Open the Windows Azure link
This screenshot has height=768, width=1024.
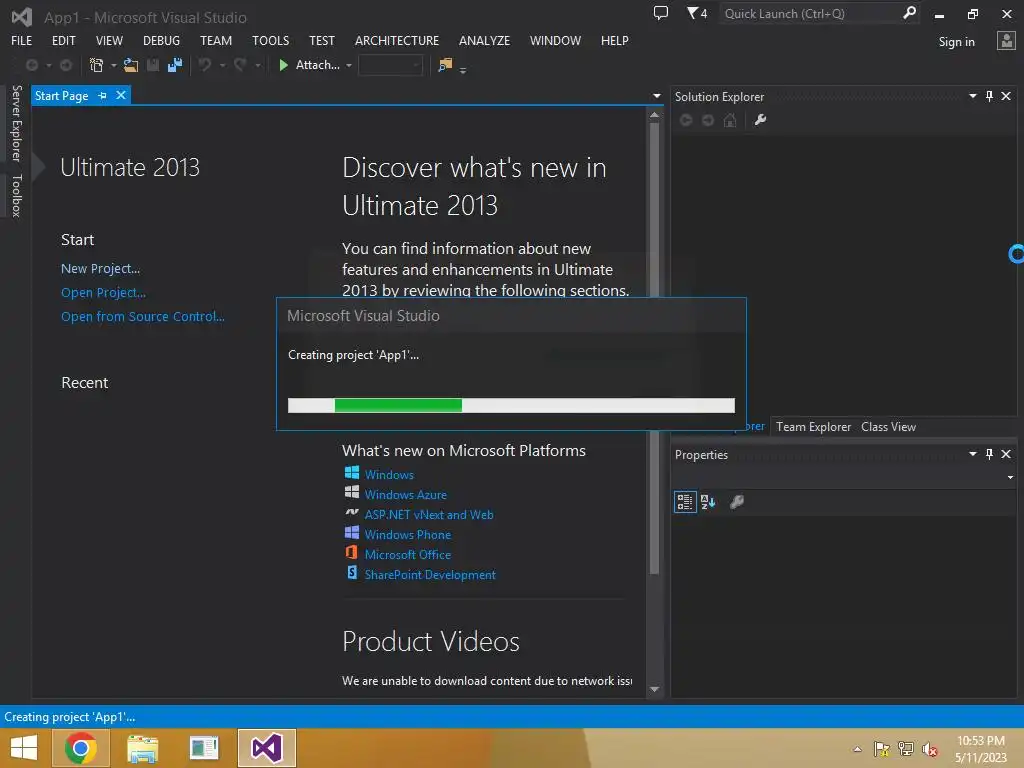(406, 494)
